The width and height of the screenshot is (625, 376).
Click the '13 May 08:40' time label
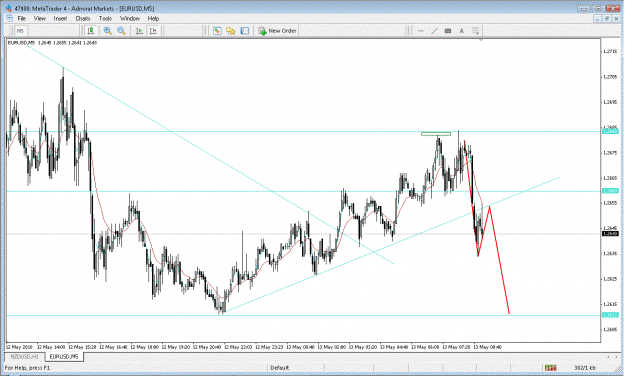tap(487, 347)
